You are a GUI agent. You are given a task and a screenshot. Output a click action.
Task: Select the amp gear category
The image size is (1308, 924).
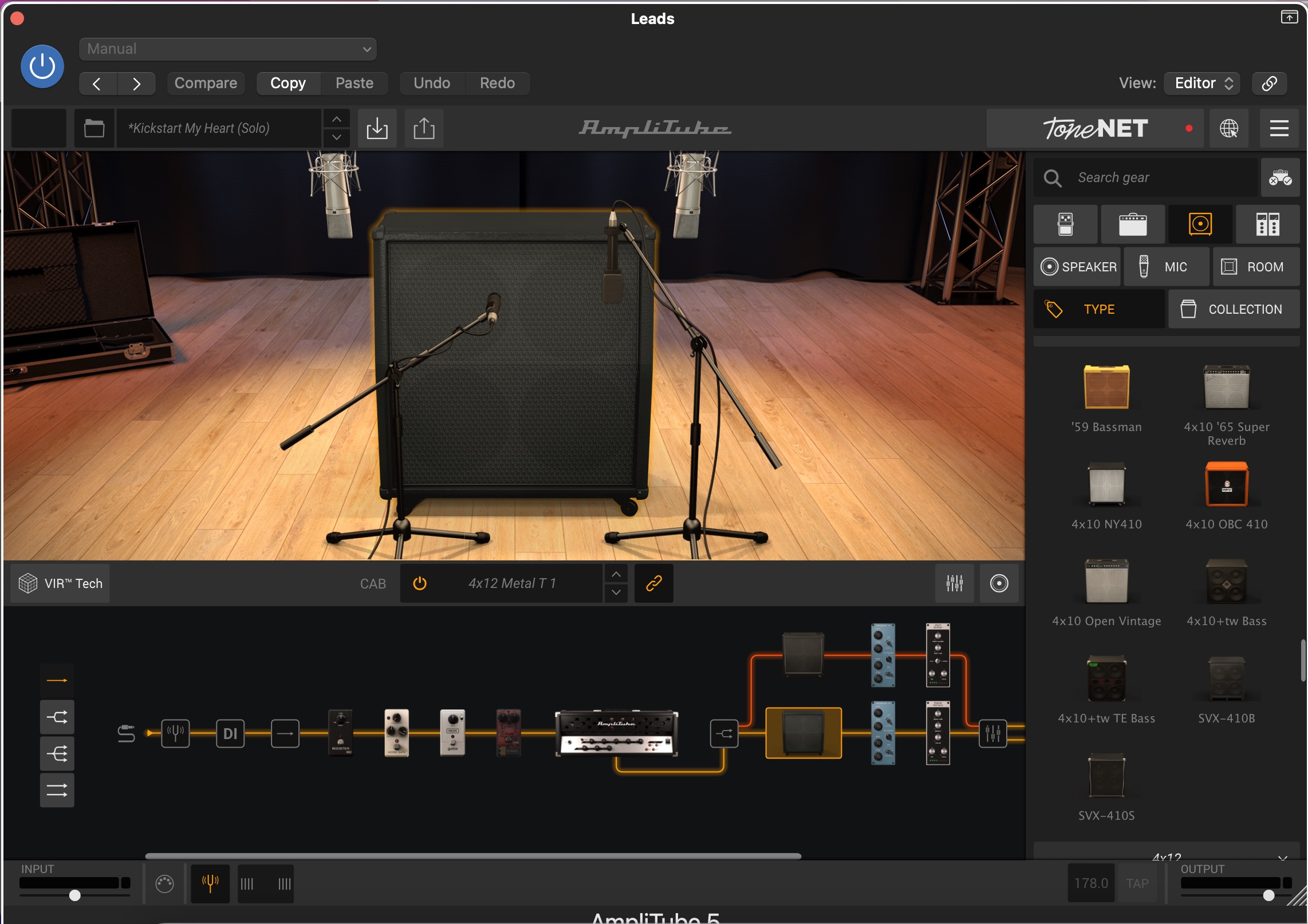[x=1133, y=224]
